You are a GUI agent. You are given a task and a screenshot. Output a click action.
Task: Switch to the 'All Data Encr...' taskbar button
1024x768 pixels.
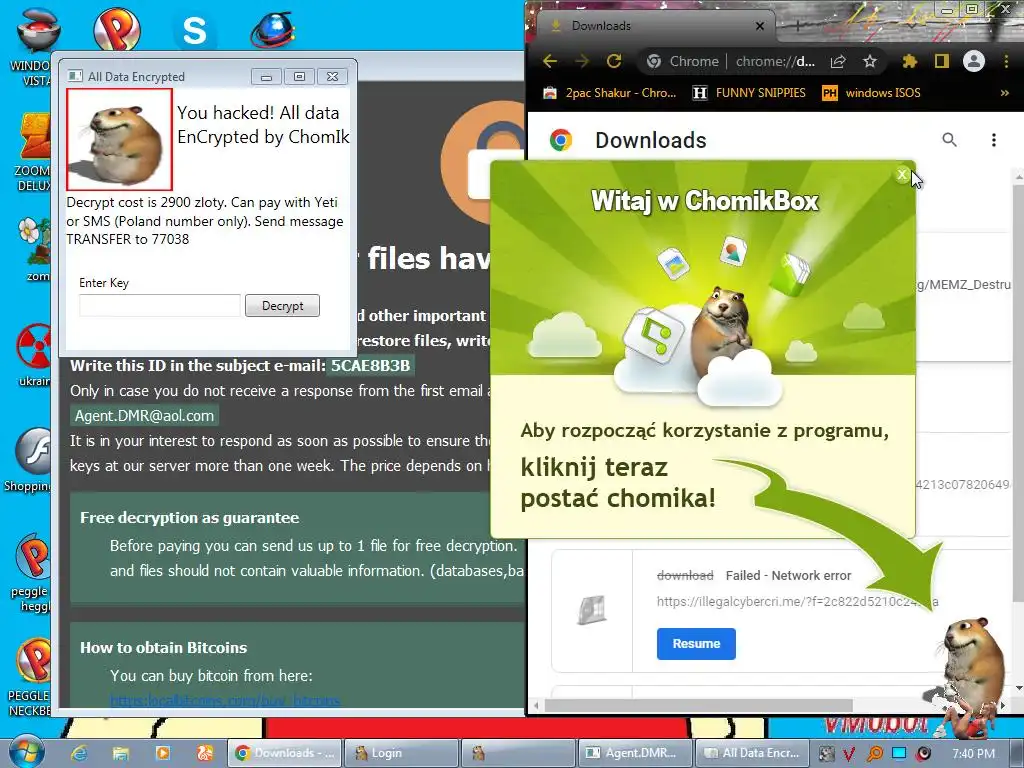(x=752, y=753)
